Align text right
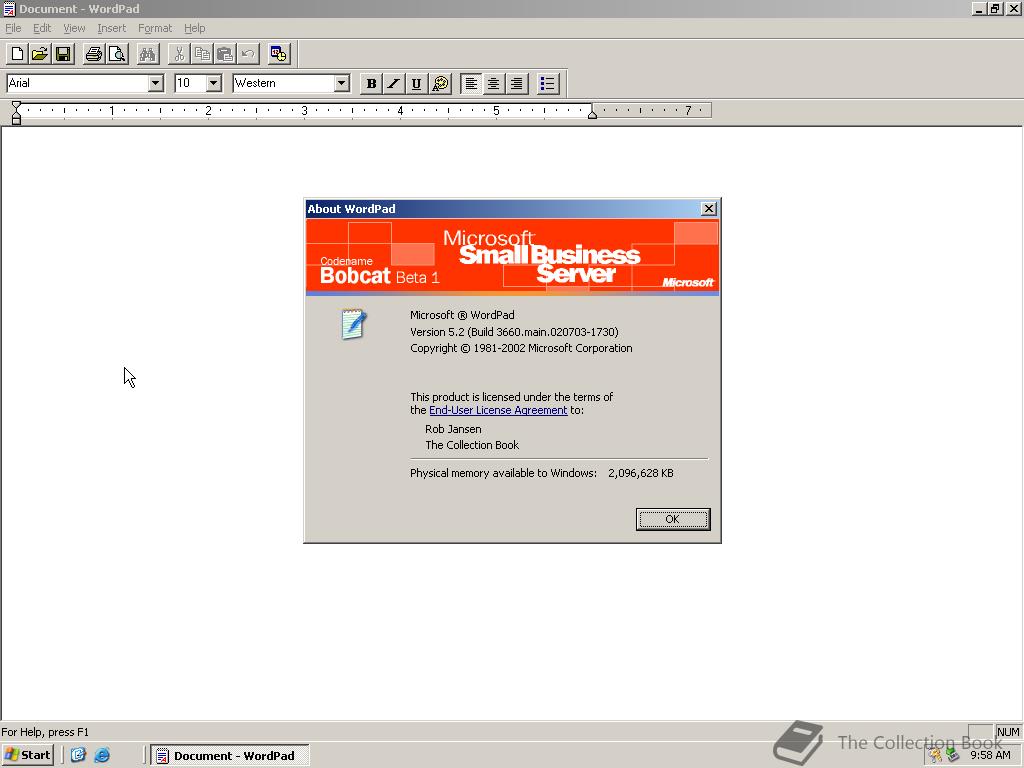 point(517,83)
